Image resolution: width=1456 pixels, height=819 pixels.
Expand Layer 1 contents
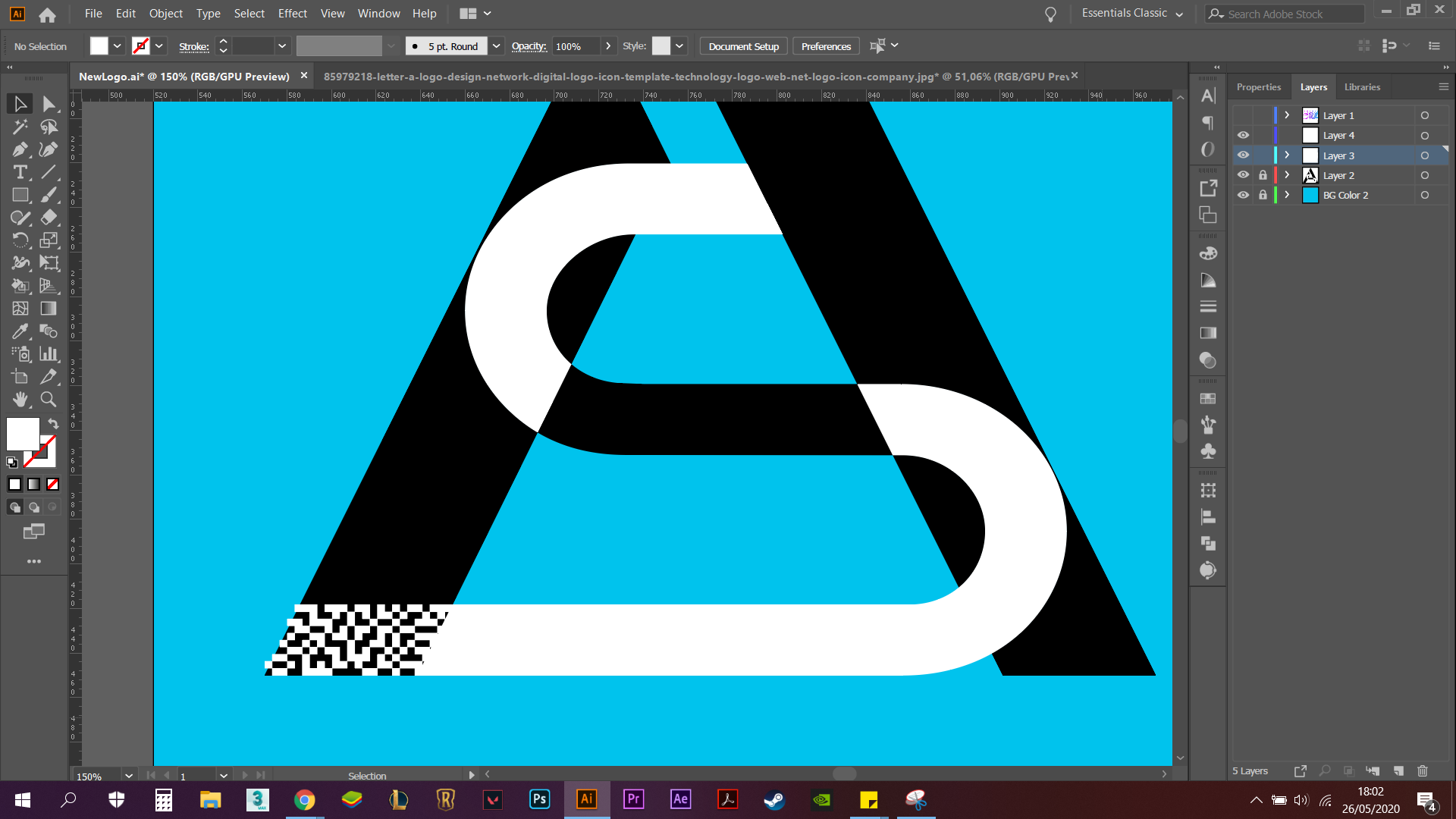click(x=1287, y=115)
